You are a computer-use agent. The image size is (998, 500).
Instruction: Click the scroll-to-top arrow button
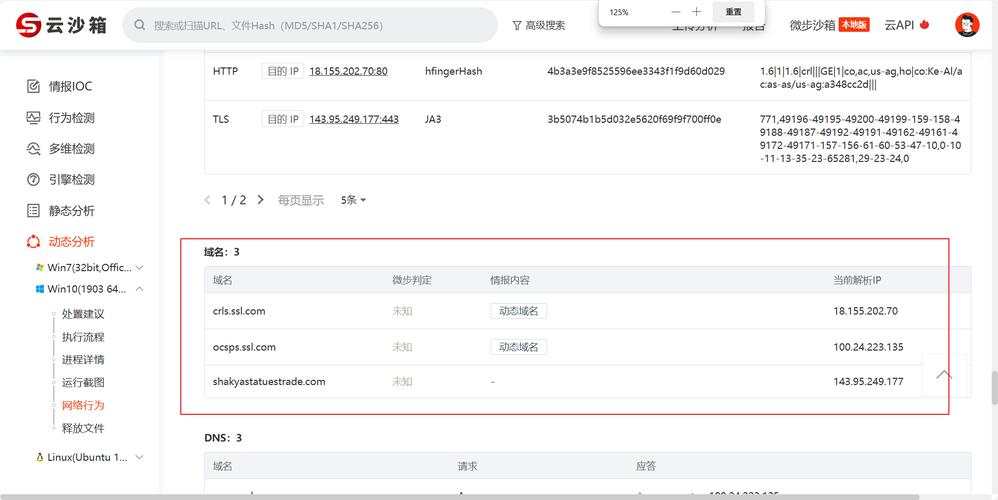point(944,375)
